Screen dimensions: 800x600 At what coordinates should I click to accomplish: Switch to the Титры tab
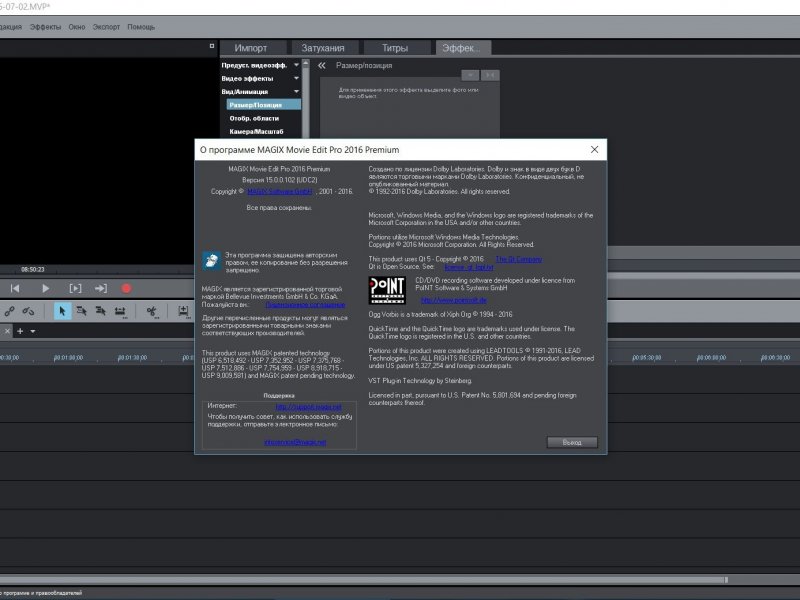pyautogui.click(x=395, y=48)
